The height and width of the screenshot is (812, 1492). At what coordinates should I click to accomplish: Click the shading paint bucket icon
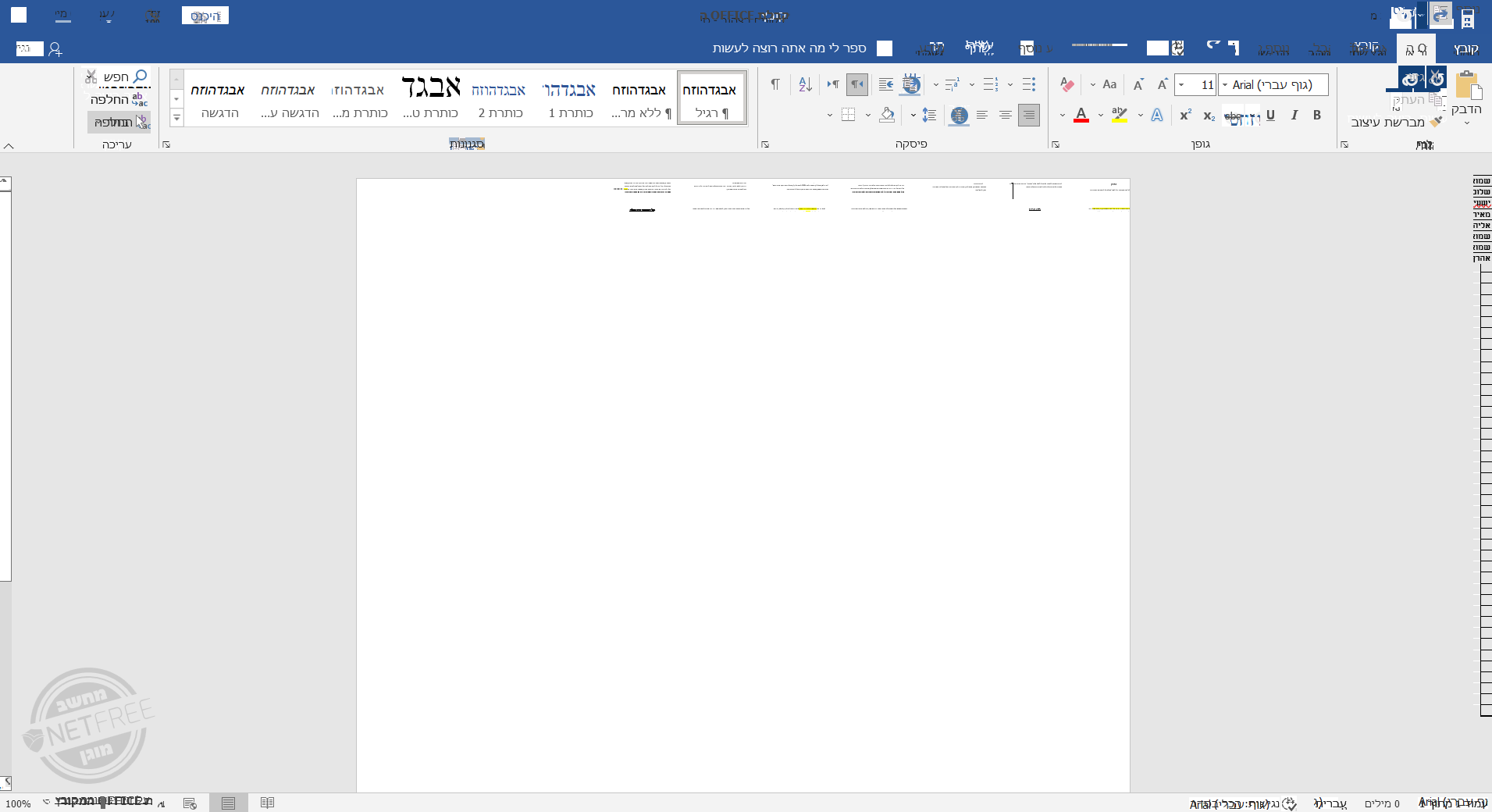pos(887,116)
